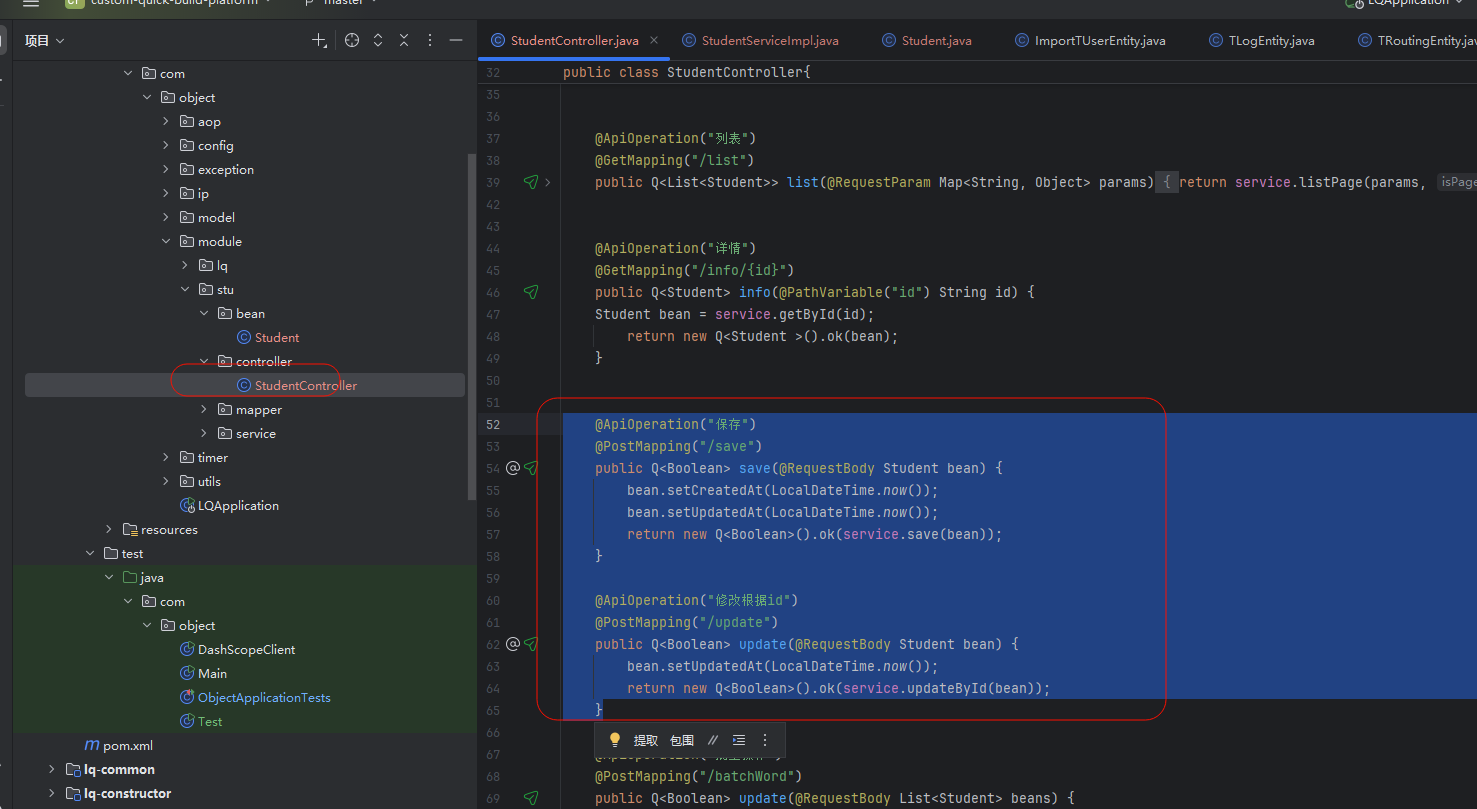Click the expand all icon in project panel
Viewport: 1477px width, 809px height.
(378, 40)
